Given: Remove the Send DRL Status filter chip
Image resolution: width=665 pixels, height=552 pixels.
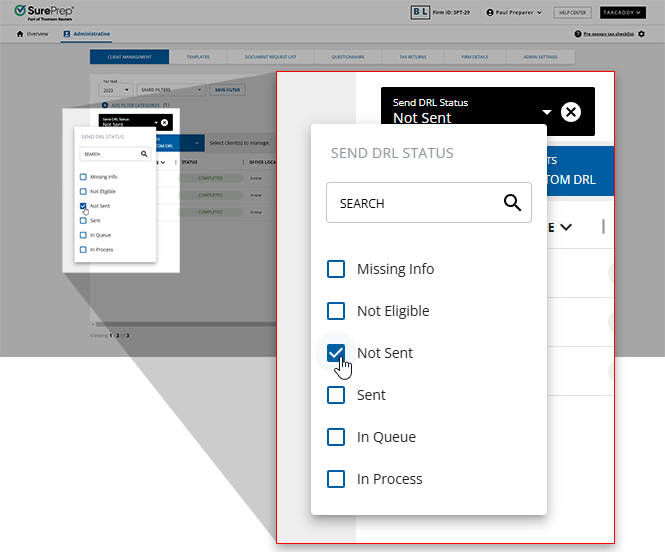Looking at the screenshot, I should [x=570, y=112].
